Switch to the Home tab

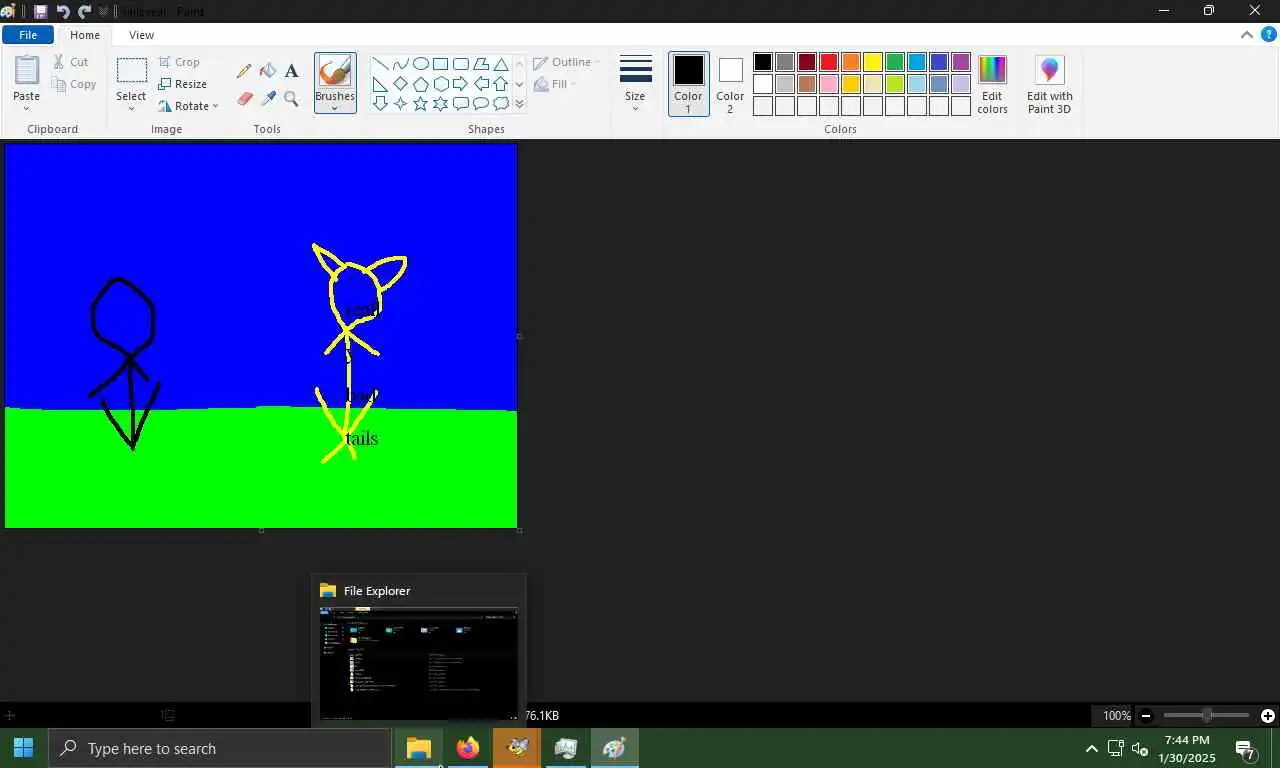pyautogui.click(x=85, y=35)
